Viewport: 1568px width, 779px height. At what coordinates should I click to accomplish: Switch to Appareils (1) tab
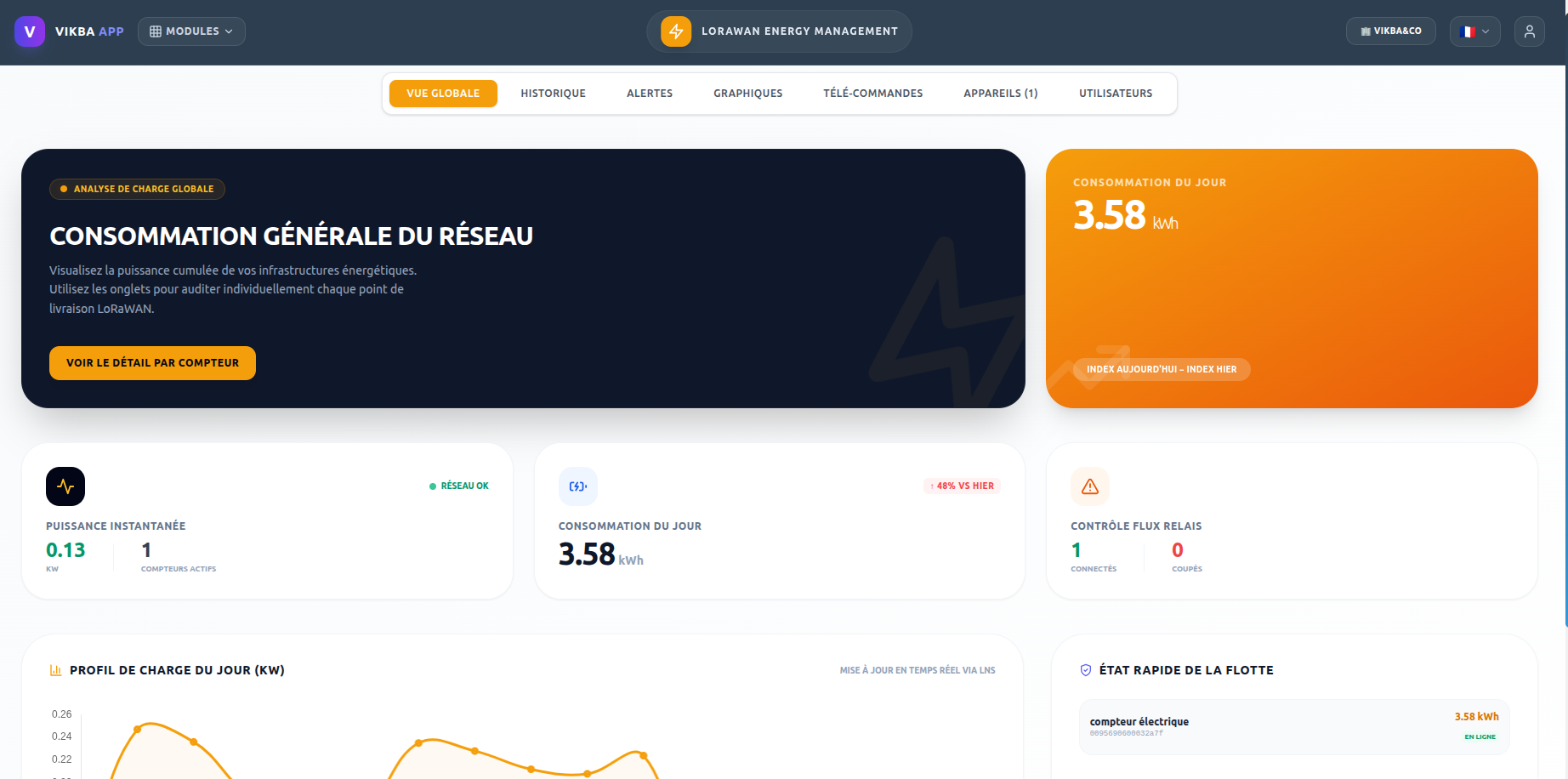point(1001,94)
